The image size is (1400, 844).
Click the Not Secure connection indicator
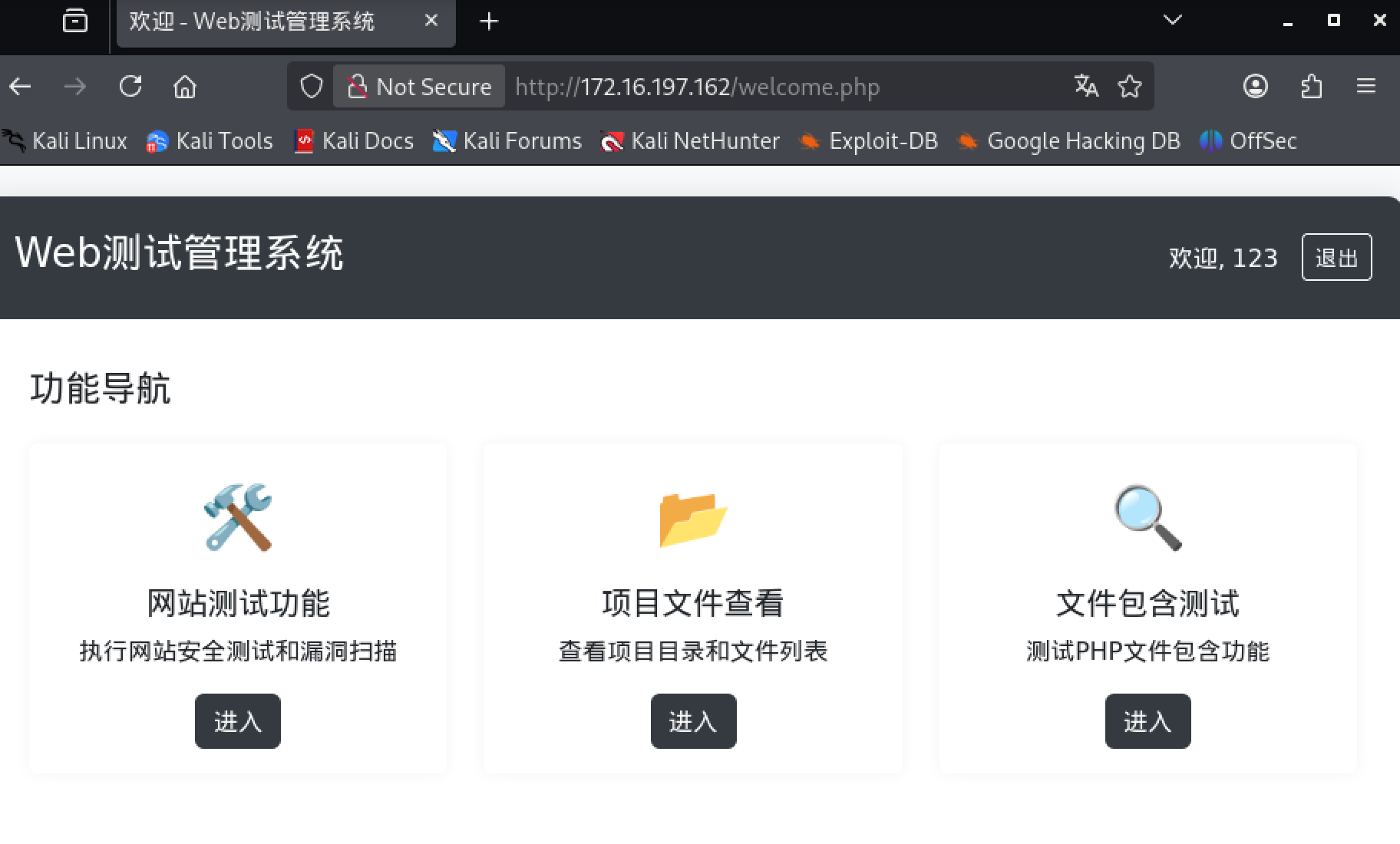(419, 87)
